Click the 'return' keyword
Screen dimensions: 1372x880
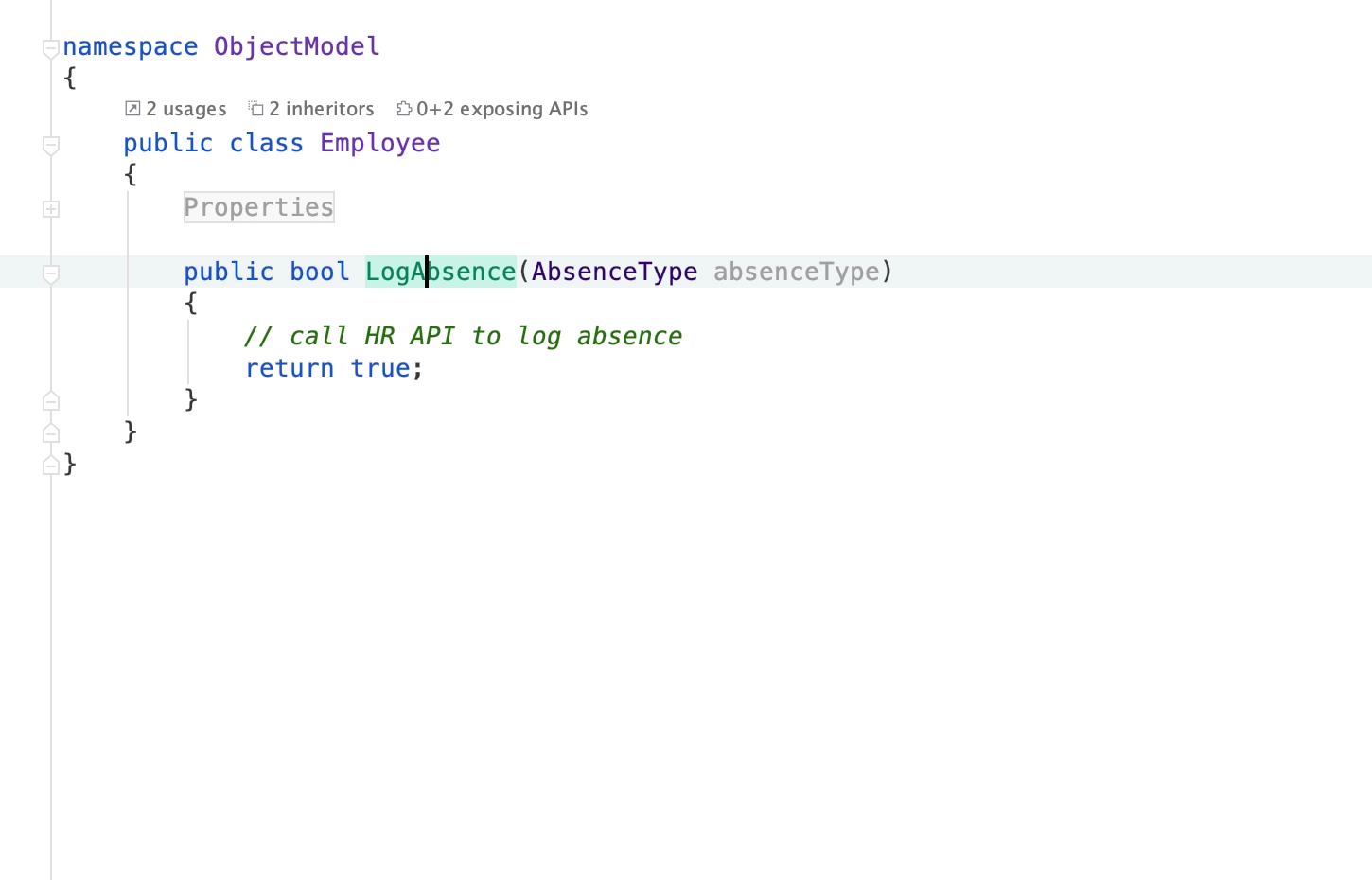(x=290, y=368)
